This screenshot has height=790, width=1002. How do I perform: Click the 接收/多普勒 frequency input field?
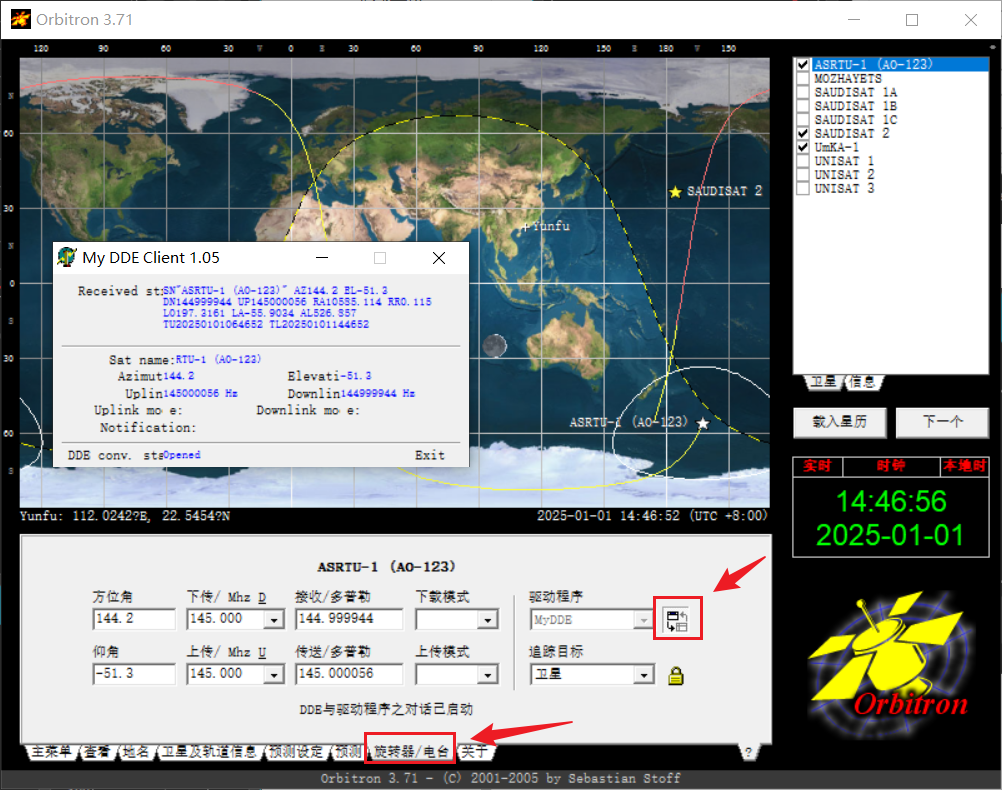click(348, 620)
